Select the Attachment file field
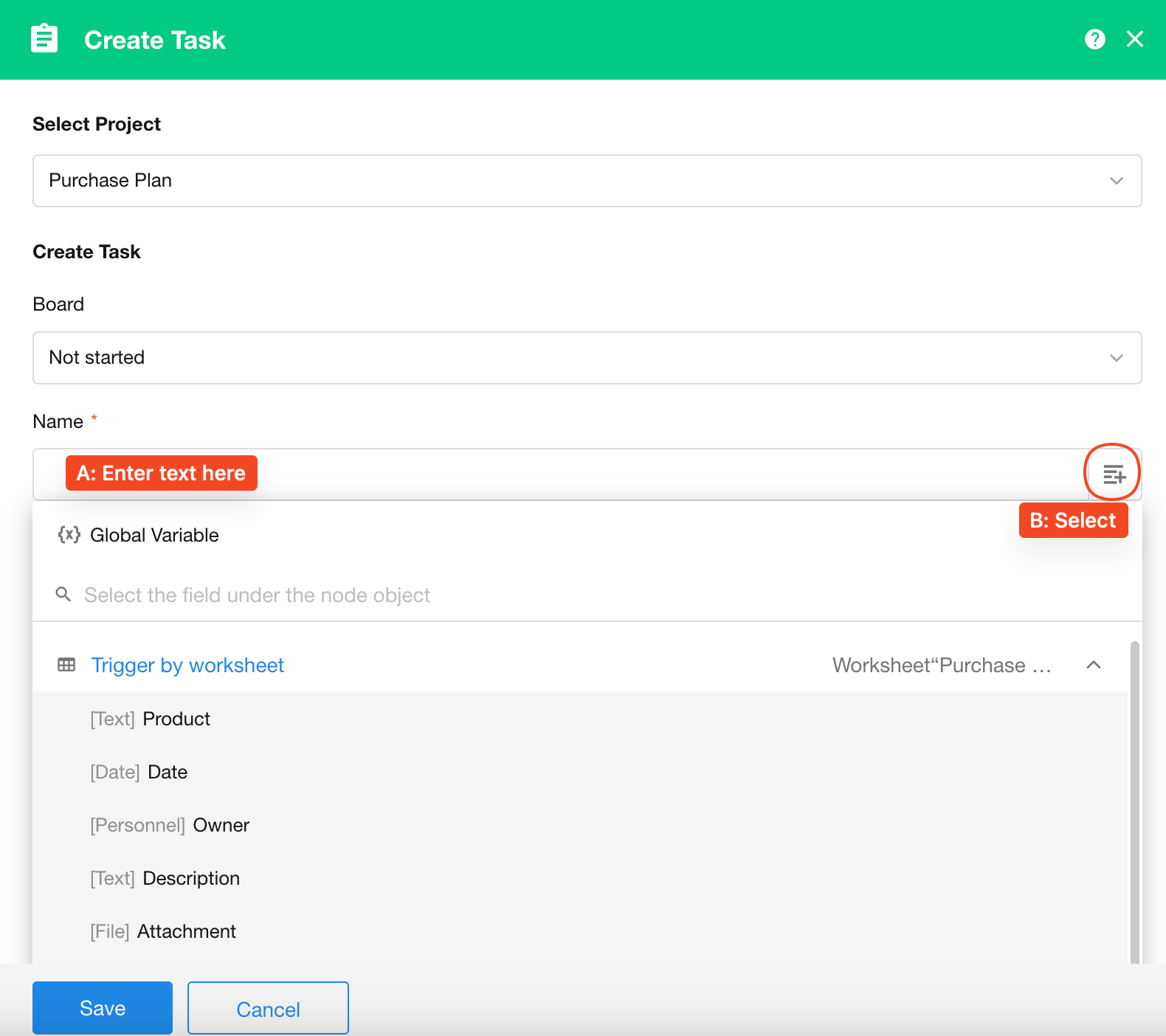The image size is (1166, 1036). (x=186, y=931)
